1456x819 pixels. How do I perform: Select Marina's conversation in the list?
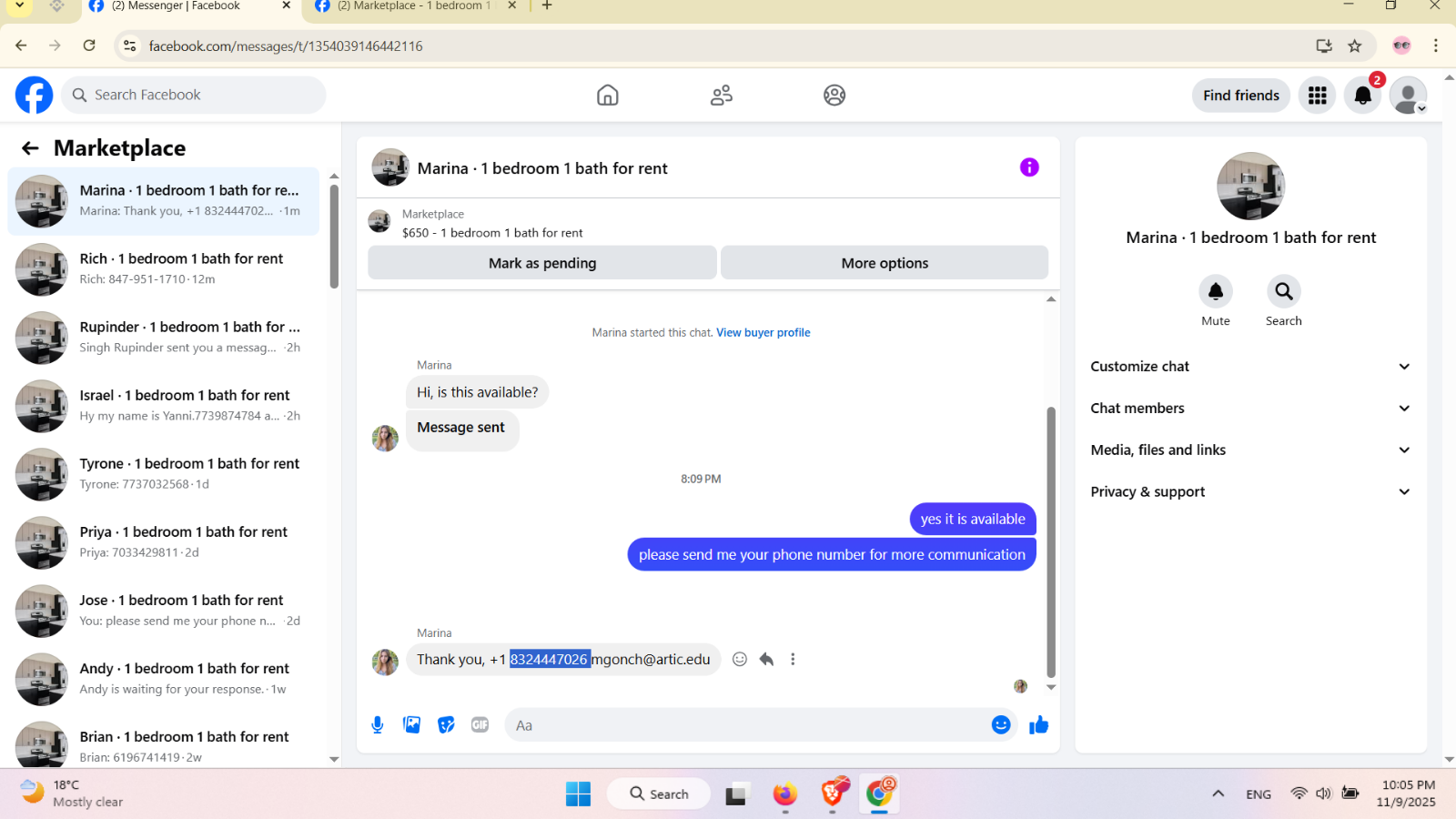(x=164, y=201)
